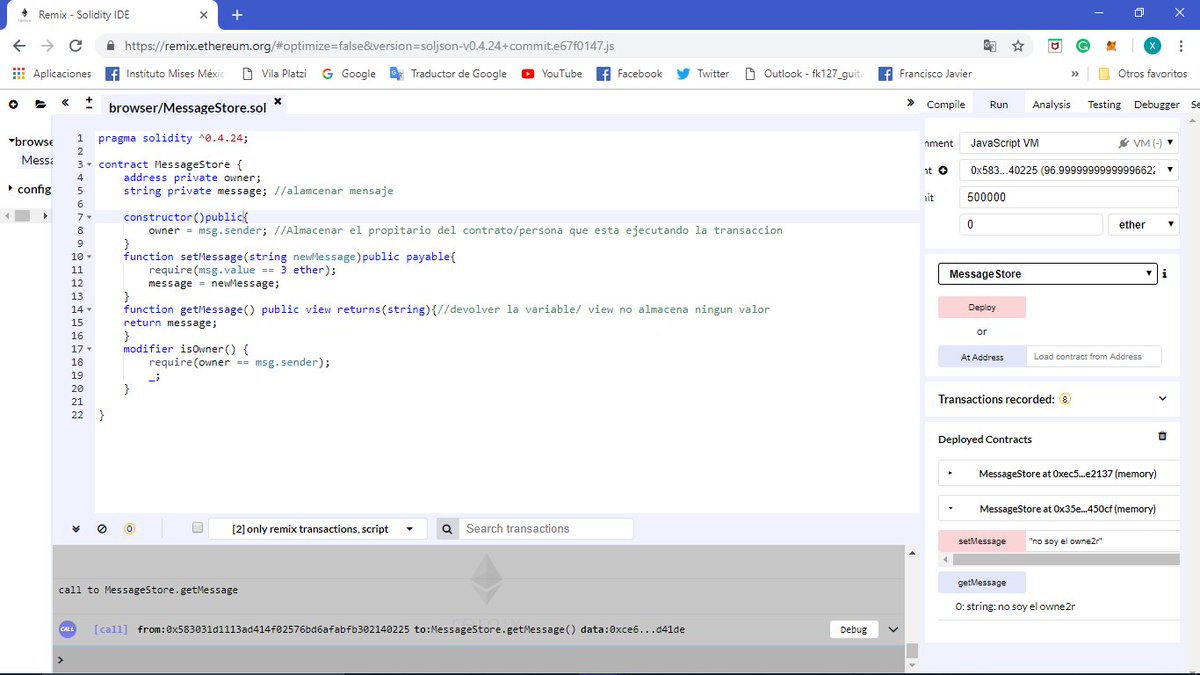This screenshot has width=1200, height=675.
Task: Fold contract block at line 3
Action: pos(90,164)
